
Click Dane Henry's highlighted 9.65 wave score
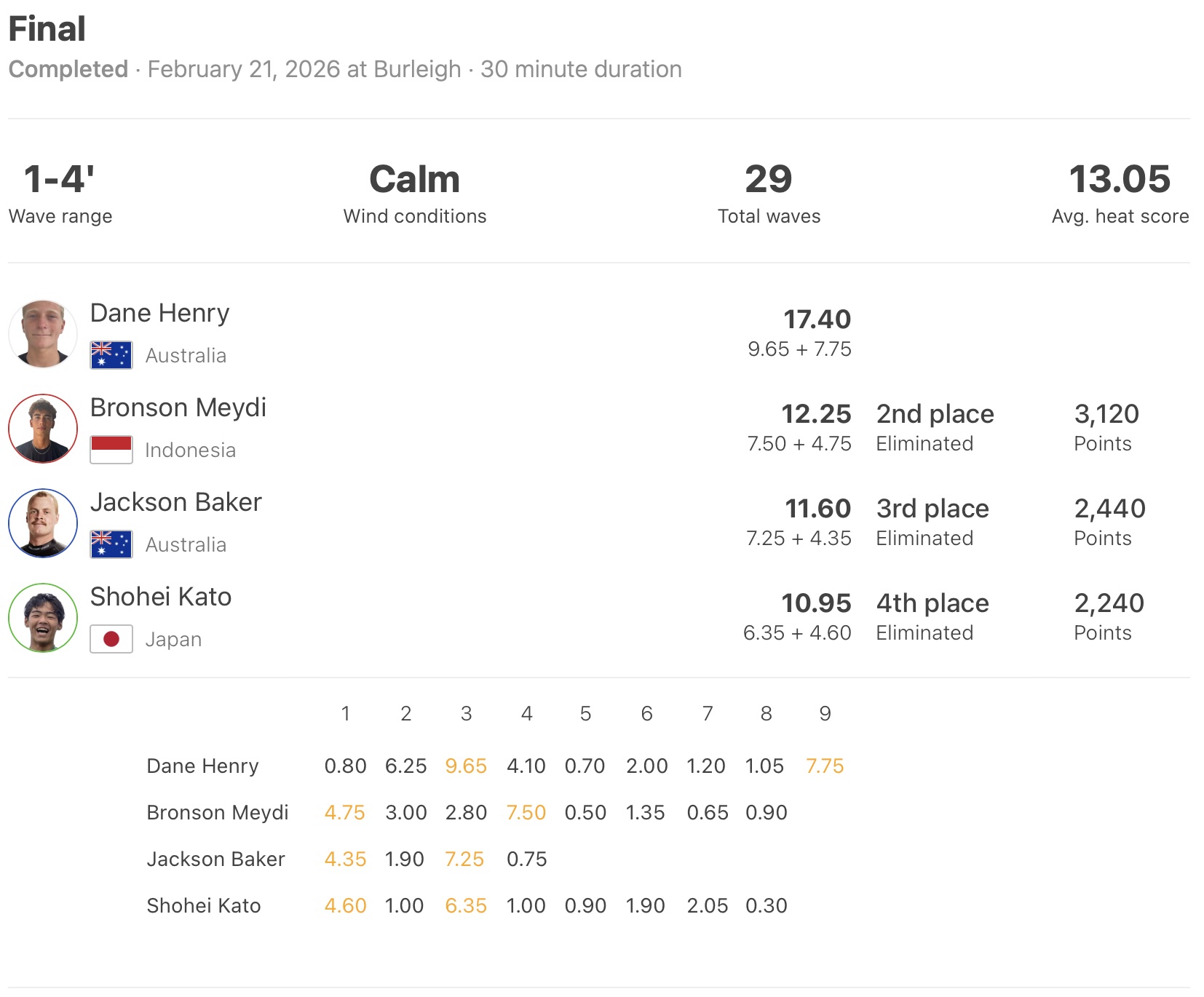(x=466, y=766)
